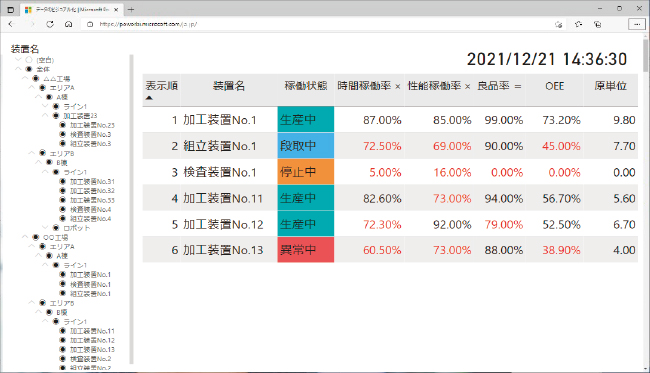The width and height of the screenshot is (650, 373).
Task: View site information icon beside the URL
Action: coord(90,24)
